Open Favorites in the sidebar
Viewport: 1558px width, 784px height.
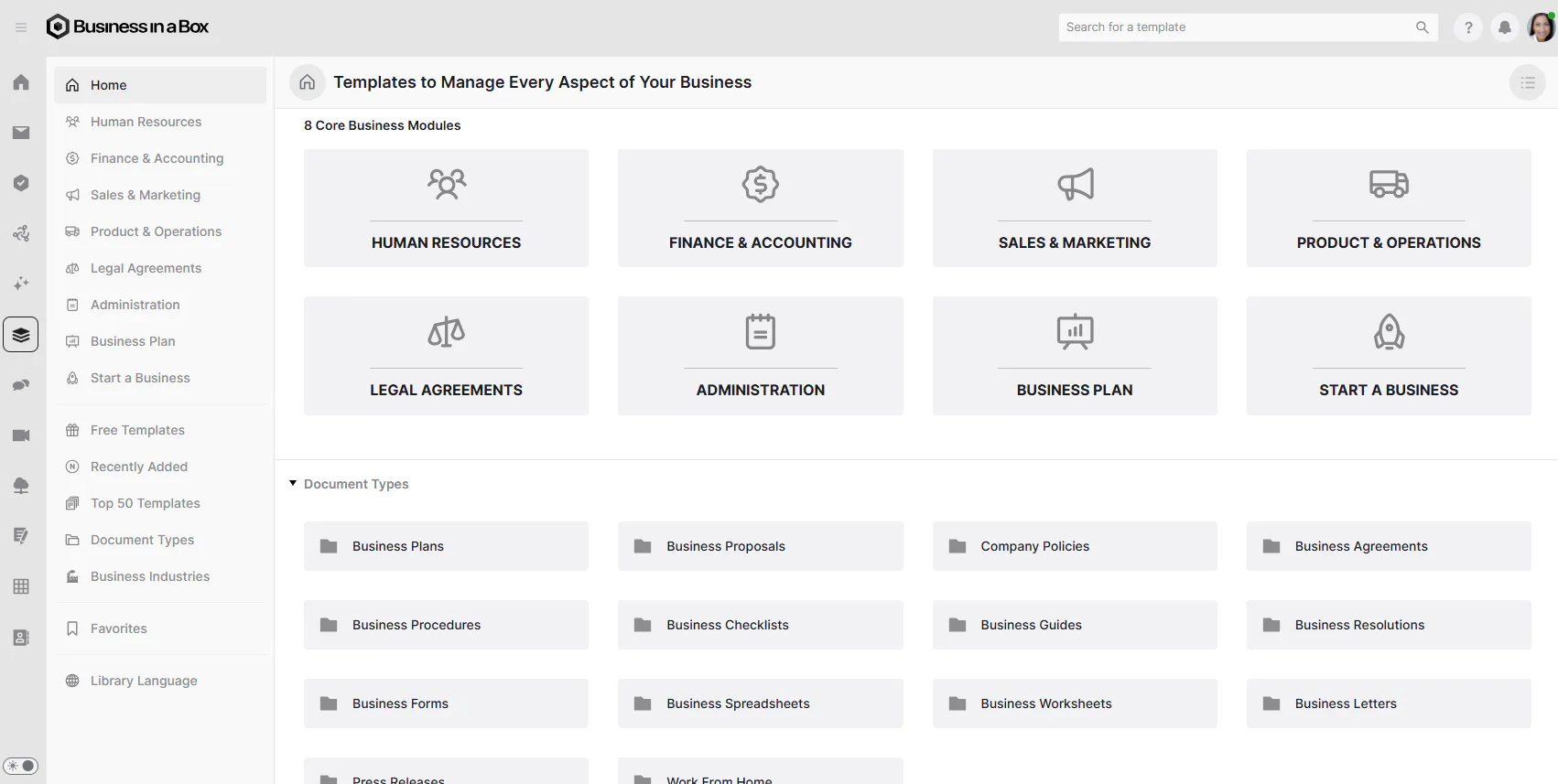pyautogui.click(x=160, y=628)
